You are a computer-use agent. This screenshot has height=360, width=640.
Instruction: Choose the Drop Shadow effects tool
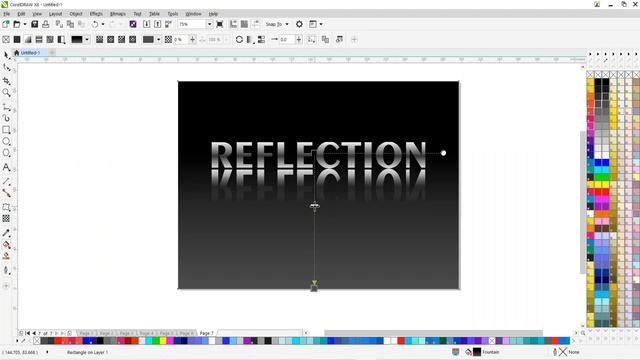tap(6, 207)
